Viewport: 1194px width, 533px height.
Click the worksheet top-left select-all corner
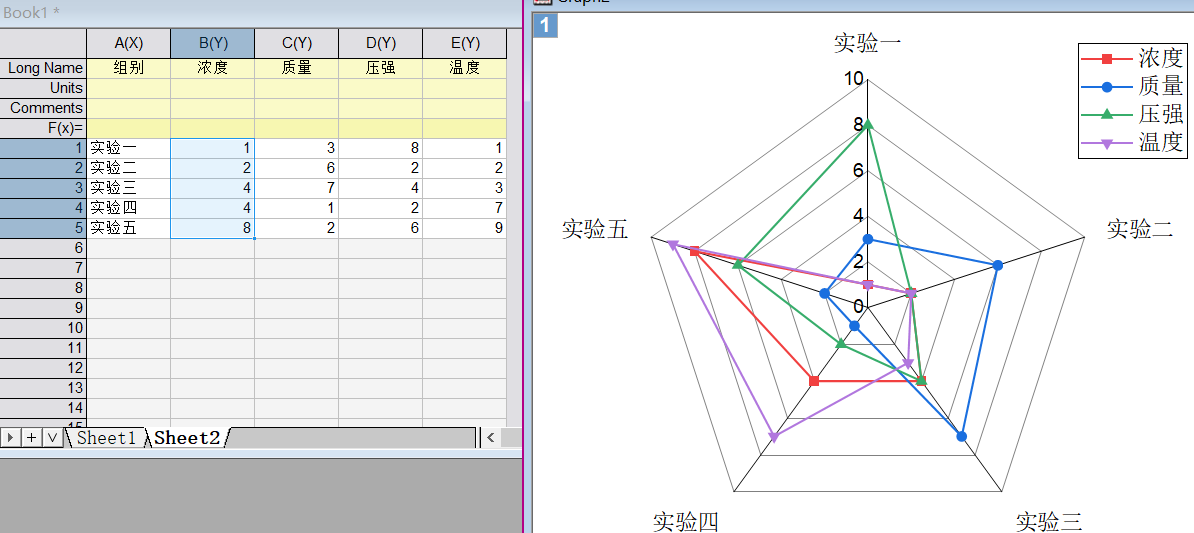[x=43, y=44]
